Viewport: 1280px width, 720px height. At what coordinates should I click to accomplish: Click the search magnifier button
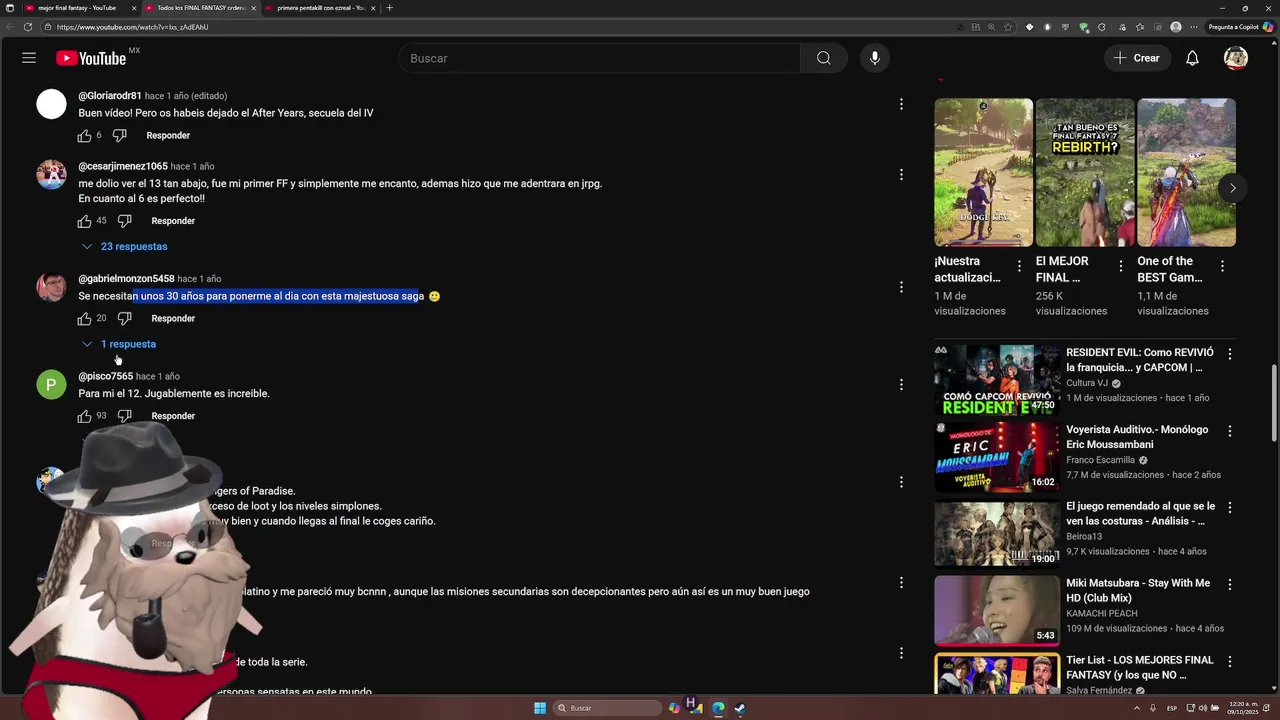pyautogui.click(x=823, y=58)
